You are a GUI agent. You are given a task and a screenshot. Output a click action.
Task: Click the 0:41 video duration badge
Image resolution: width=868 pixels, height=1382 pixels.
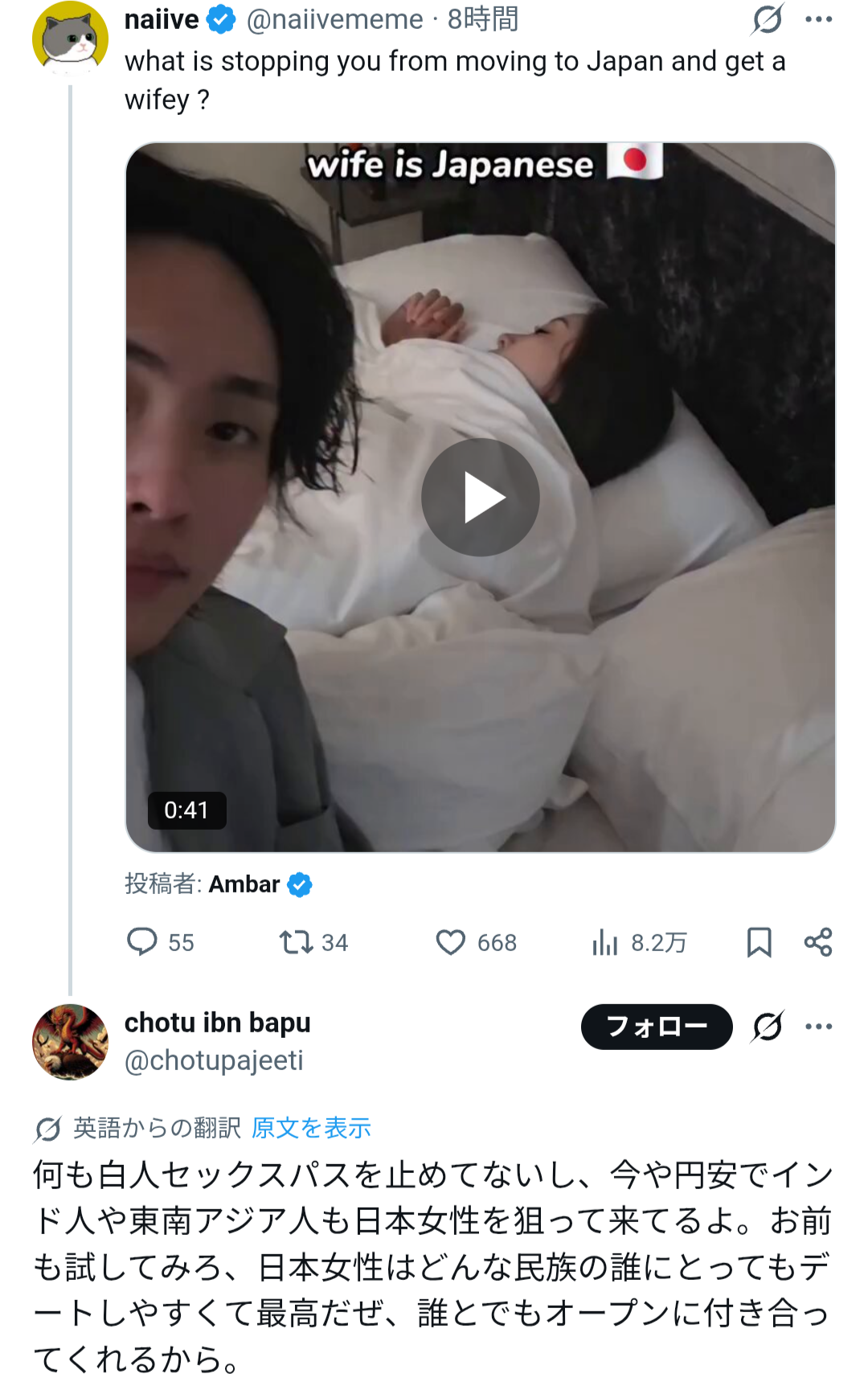tap(186, 810)
